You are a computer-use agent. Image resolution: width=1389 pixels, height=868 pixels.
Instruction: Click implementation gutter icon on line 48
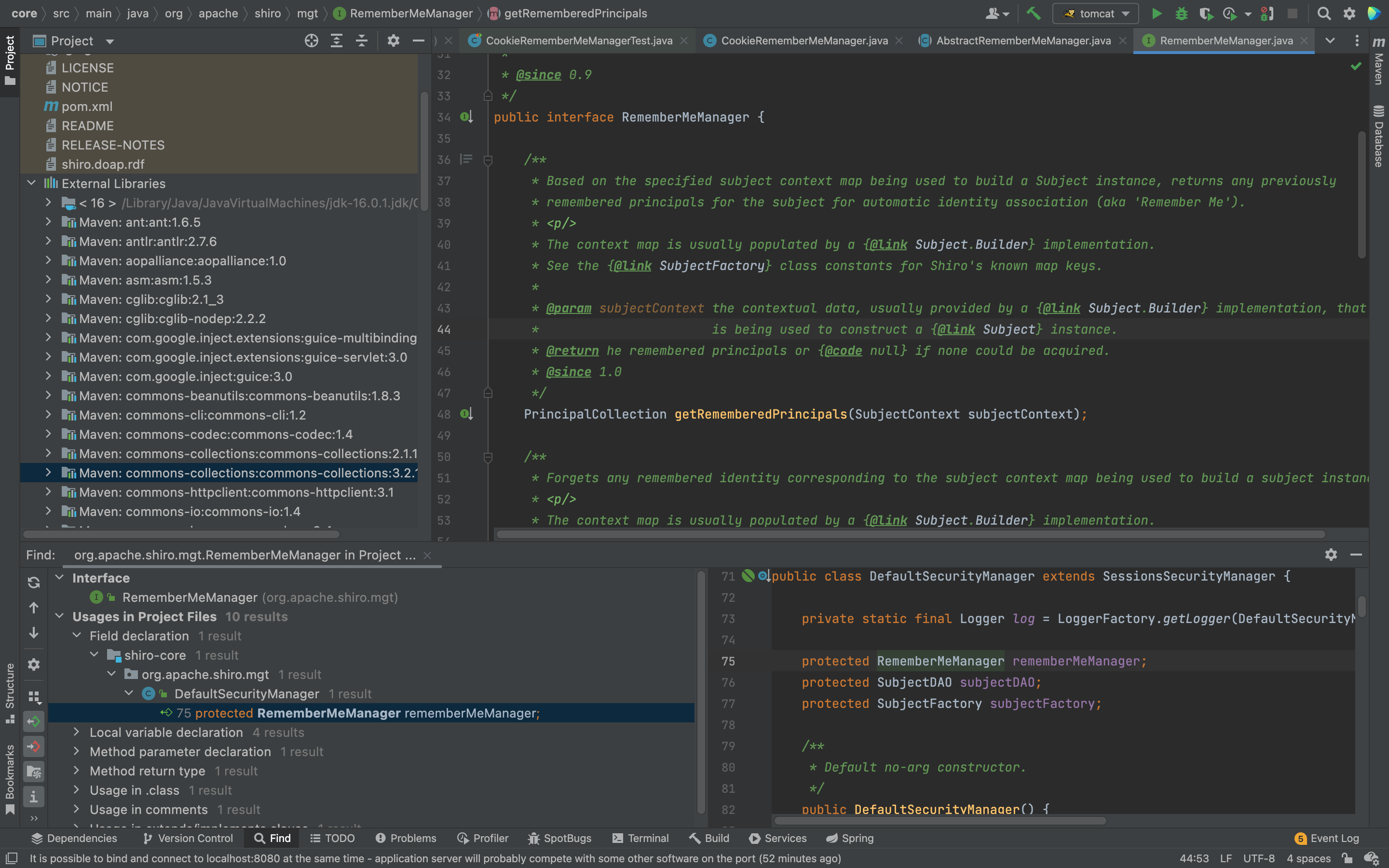(x=466, y=414)
